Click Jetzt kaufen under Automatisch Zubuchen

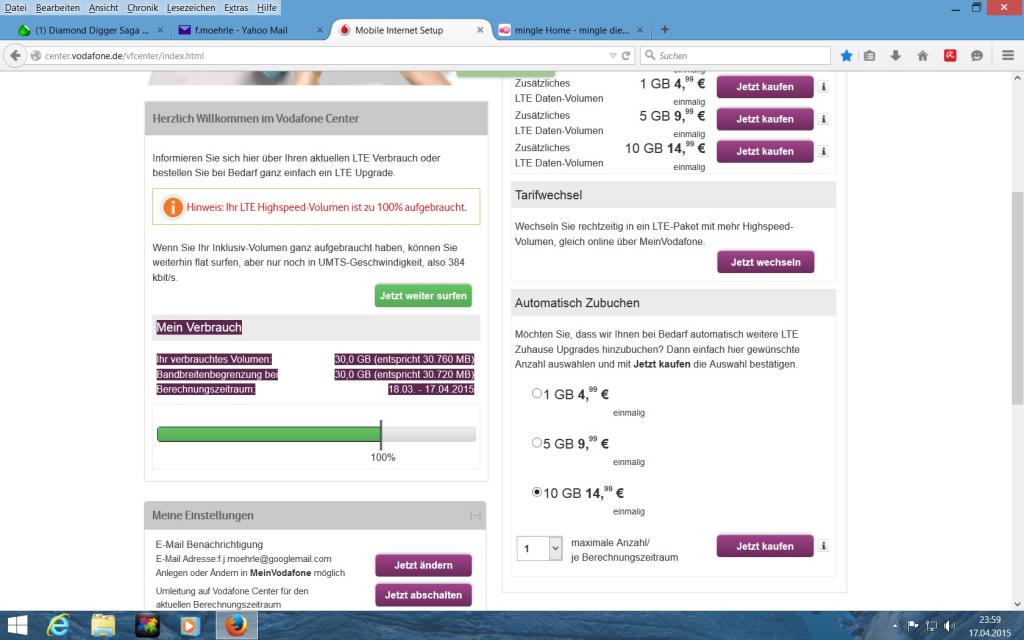point(765,546)
